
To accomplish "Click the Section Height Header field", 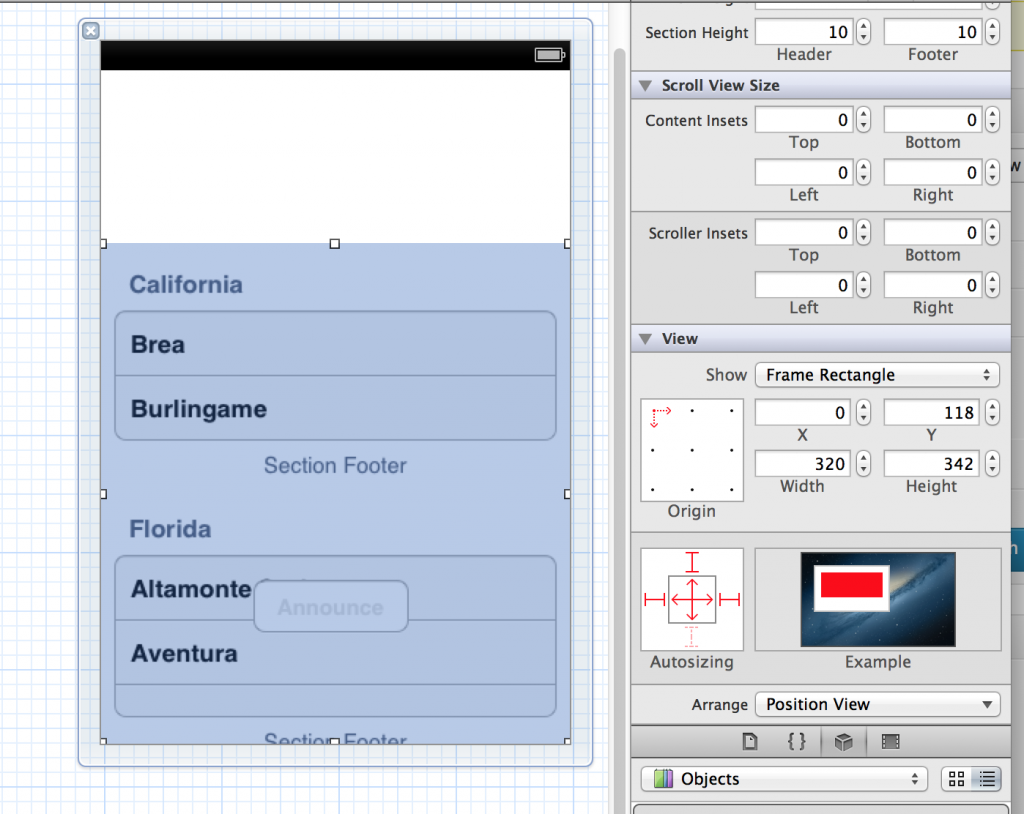I will click(x=804, y=32).
